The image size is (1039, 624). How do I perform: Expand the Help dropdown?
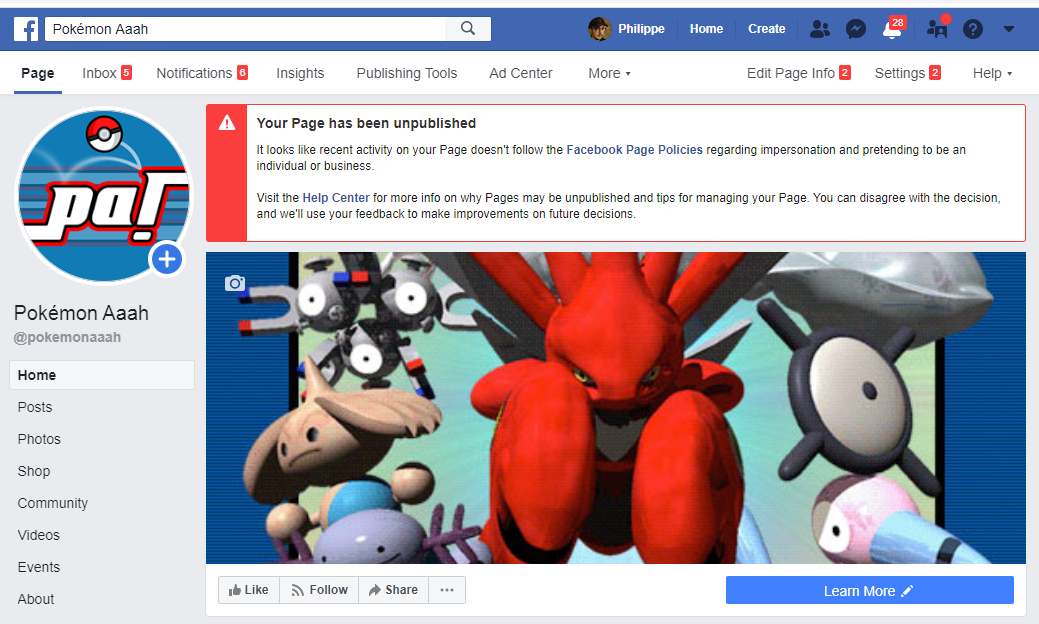[992, 73]
